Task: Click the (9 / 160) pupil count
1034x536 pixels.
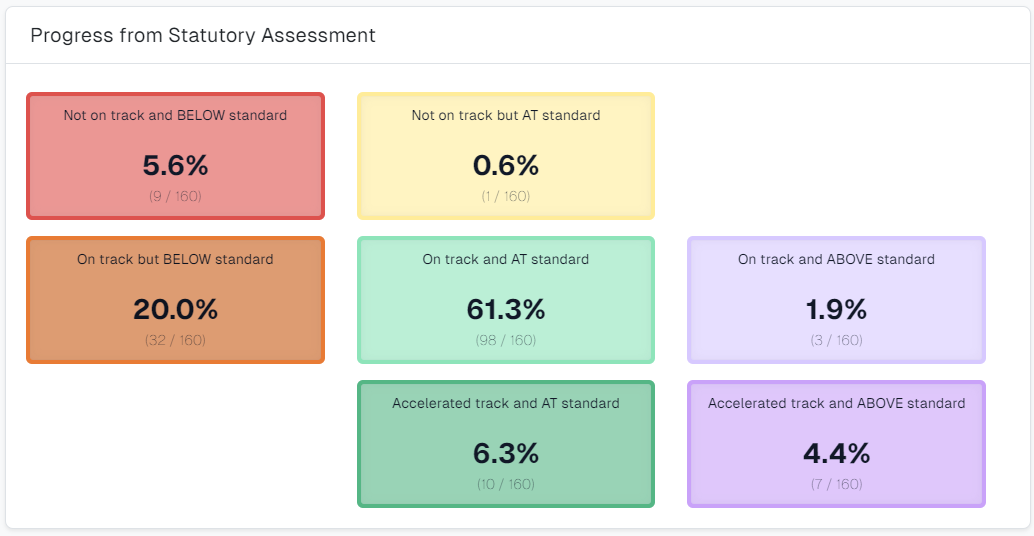Action: 175,196
